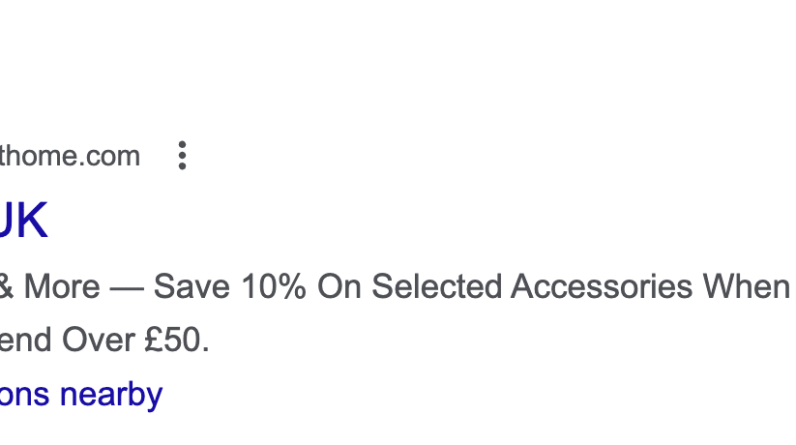Click the word 'When' at the snippet line end
The height and width of the screenshot is (445, 796).
tap(746, 288)
